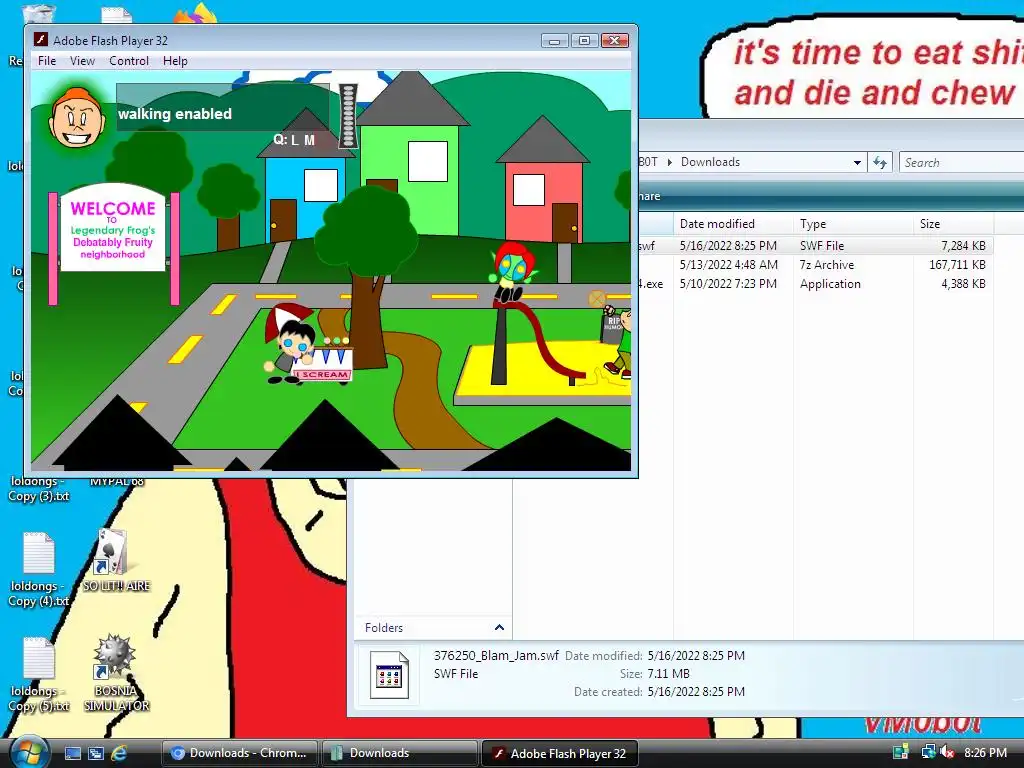Click the Explorer Search field
This screenshot has height=768, width=1024.
click(961, 163)
